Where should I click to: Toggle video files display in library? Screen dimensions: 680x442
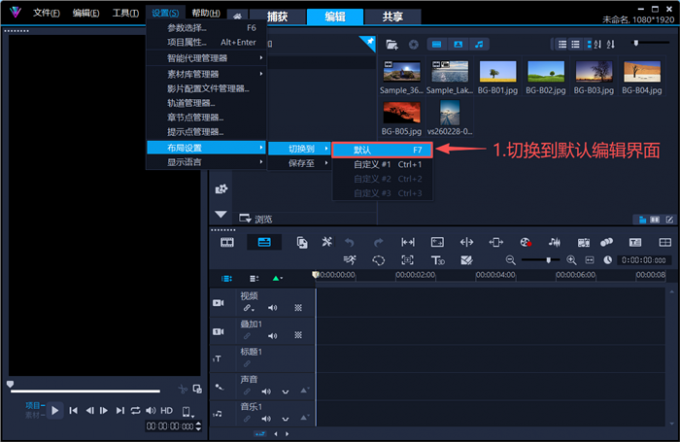coord(437,44)
